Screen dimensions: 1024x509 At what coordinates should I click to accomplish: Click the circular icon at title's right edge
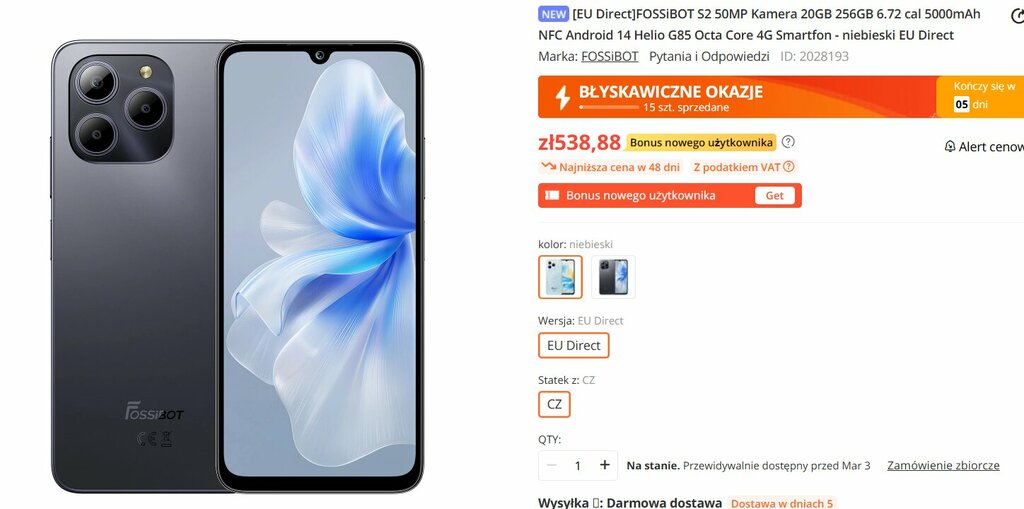point(1017,16)
